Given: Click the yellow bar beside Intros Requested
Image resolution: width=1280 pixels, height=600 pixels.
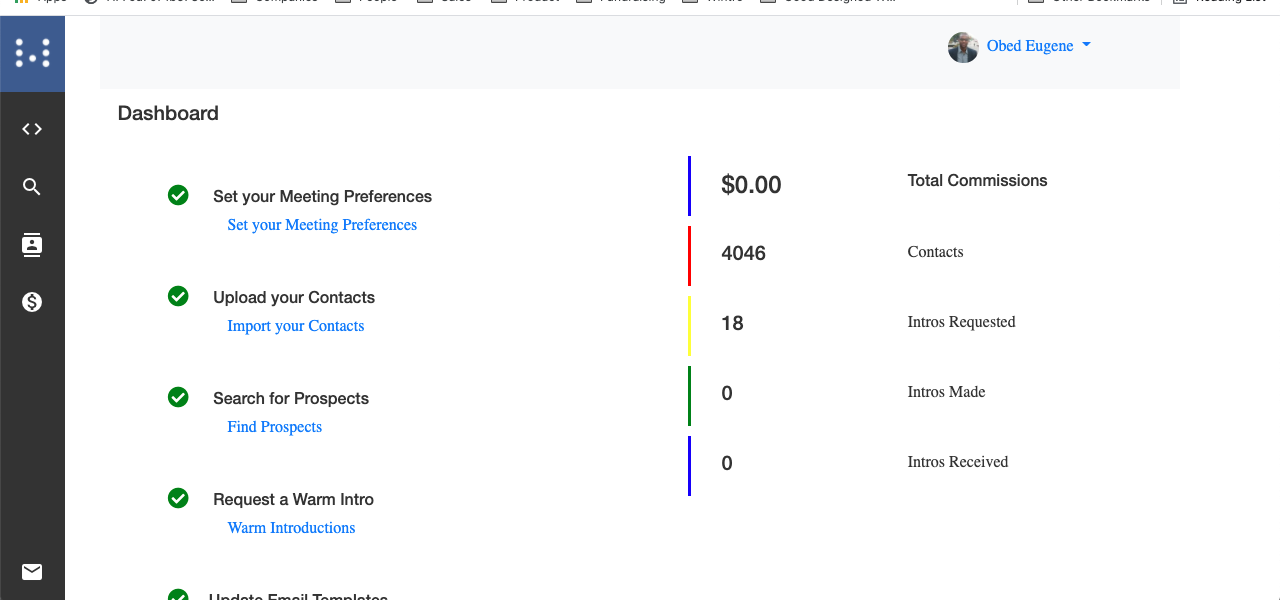Looking at the screenshot, I should [x=690, y=325].
